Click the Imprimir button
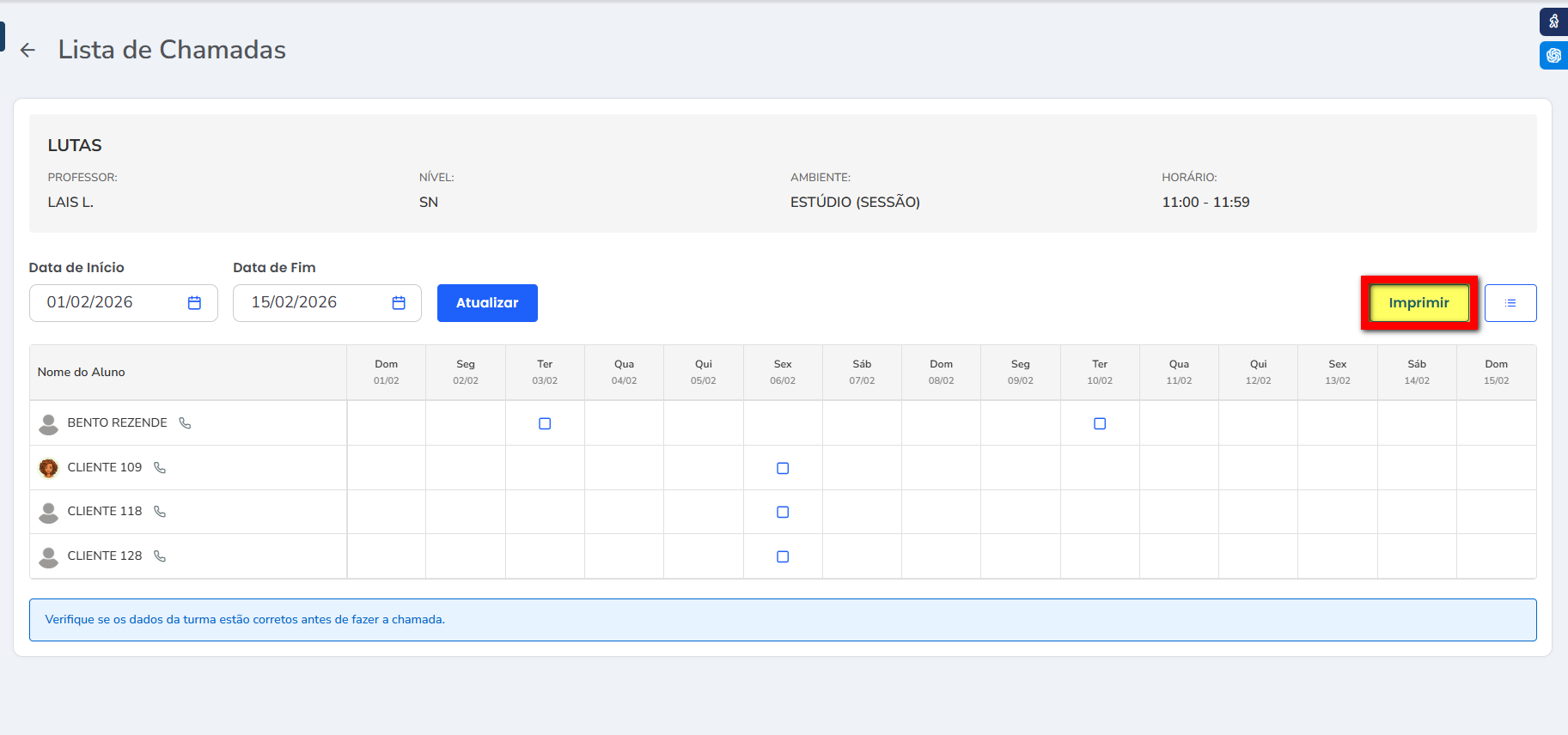Screen dimensions: 1568x735 click(x=1419, y=303)
